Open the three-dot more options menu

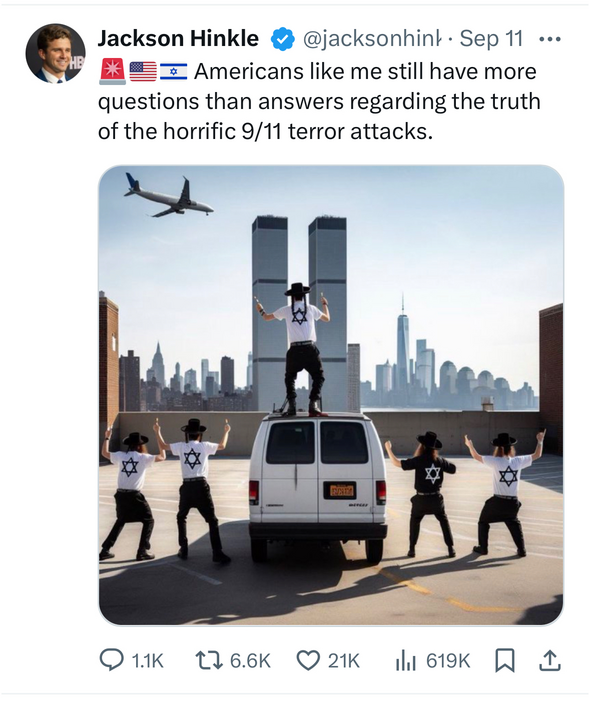click(550, 39)
